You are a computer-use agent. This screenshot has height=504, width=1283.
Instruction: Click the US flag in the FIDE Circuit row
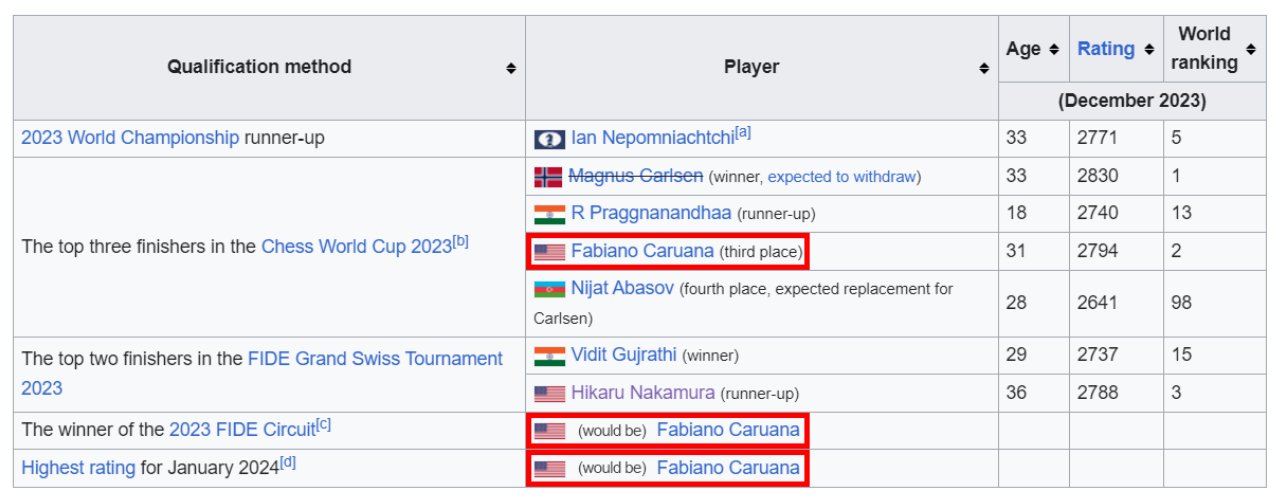pos(549,431)
